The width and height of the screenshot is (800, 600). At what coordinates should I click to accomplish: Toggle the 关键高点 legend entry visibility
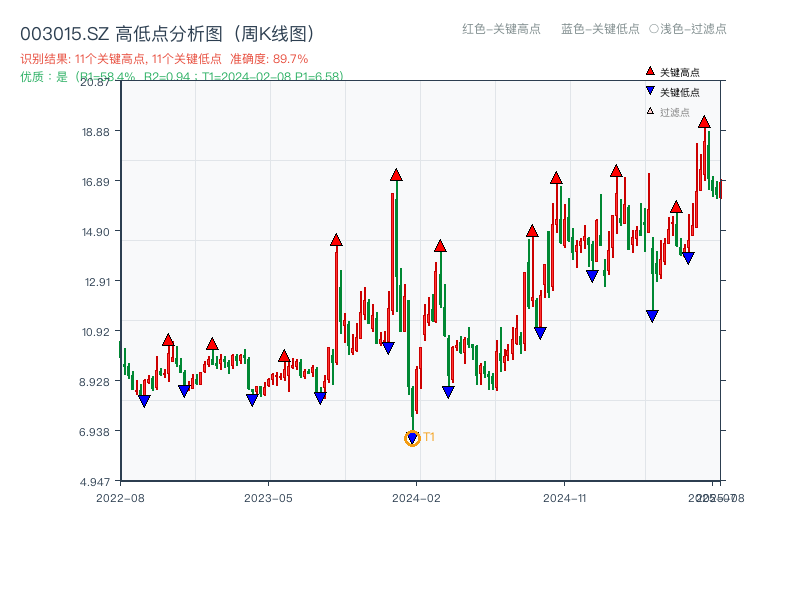tap(670, 71)
